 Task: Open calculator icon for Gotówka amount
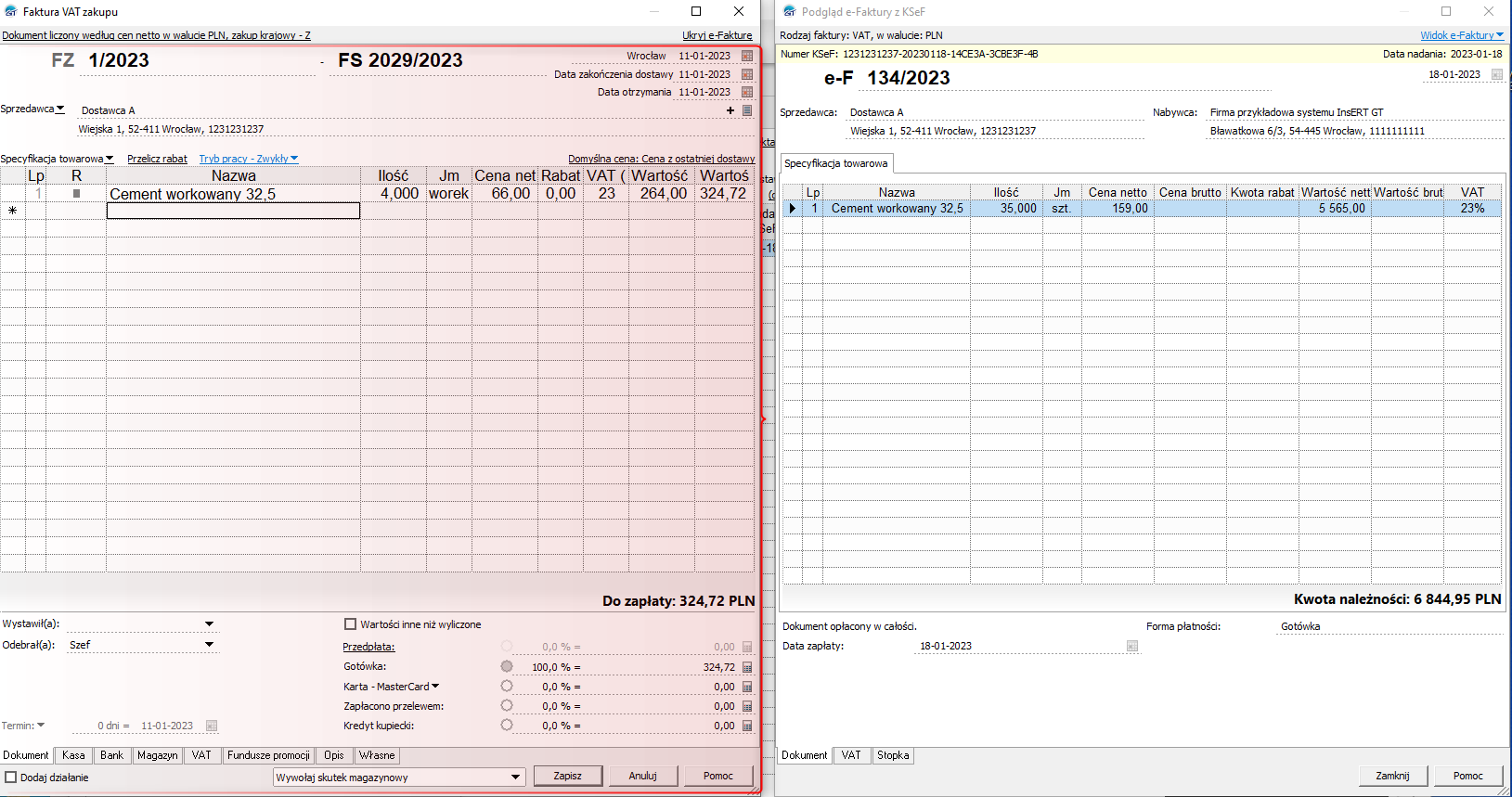pos(747,667)
